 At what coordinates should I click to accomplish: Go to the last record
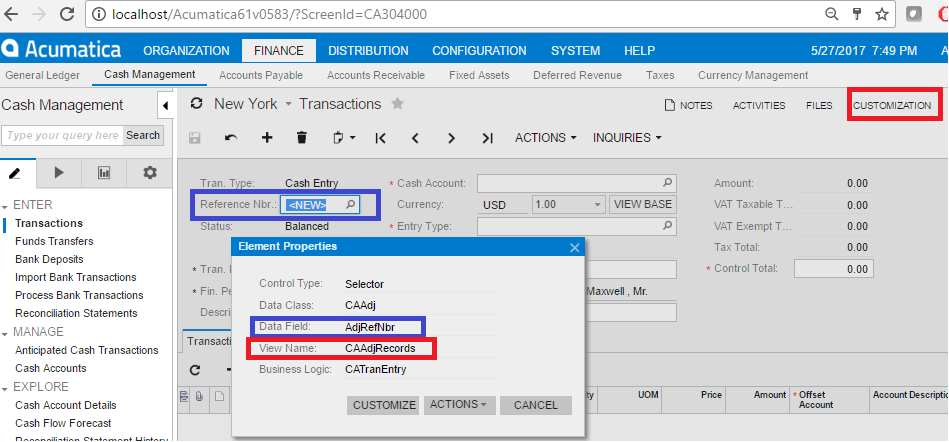click(x=488, y=138)
